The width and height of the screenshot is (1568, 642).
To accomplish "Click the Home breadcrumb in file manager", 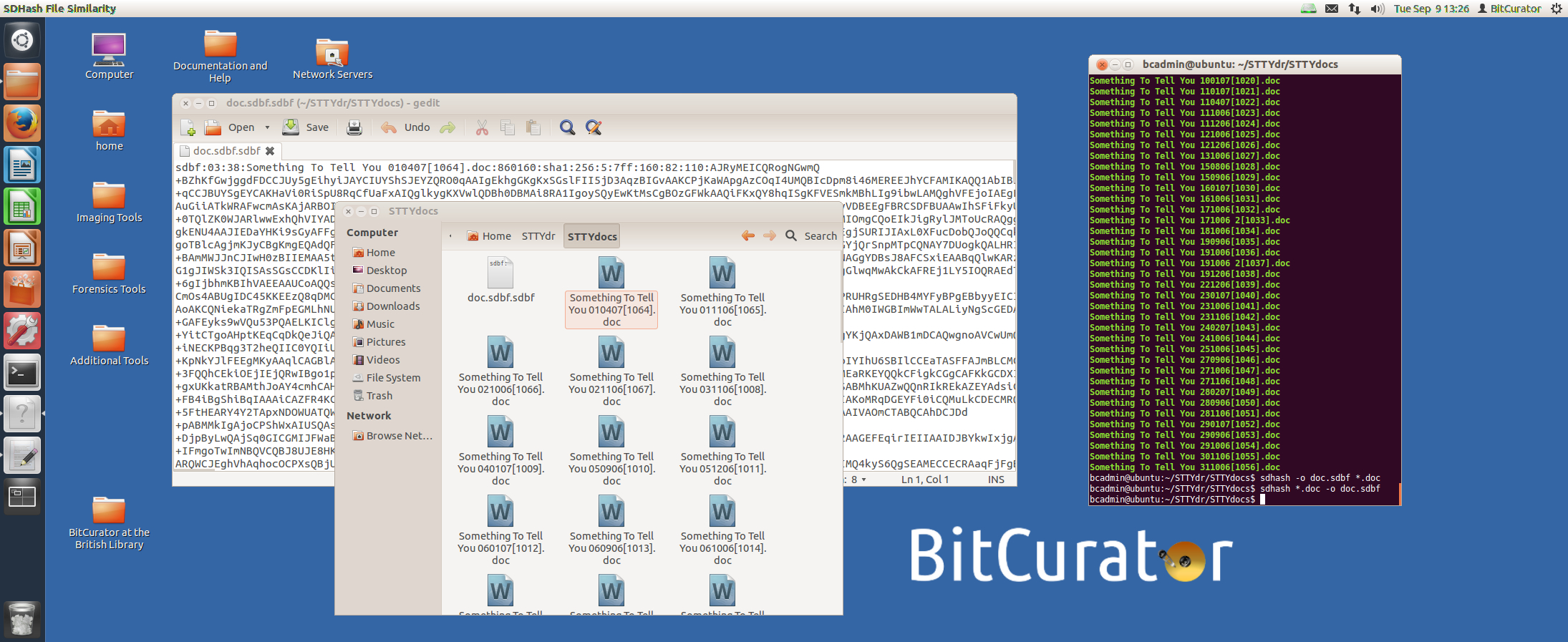I will pyautogui.click(x=489, y=236).
